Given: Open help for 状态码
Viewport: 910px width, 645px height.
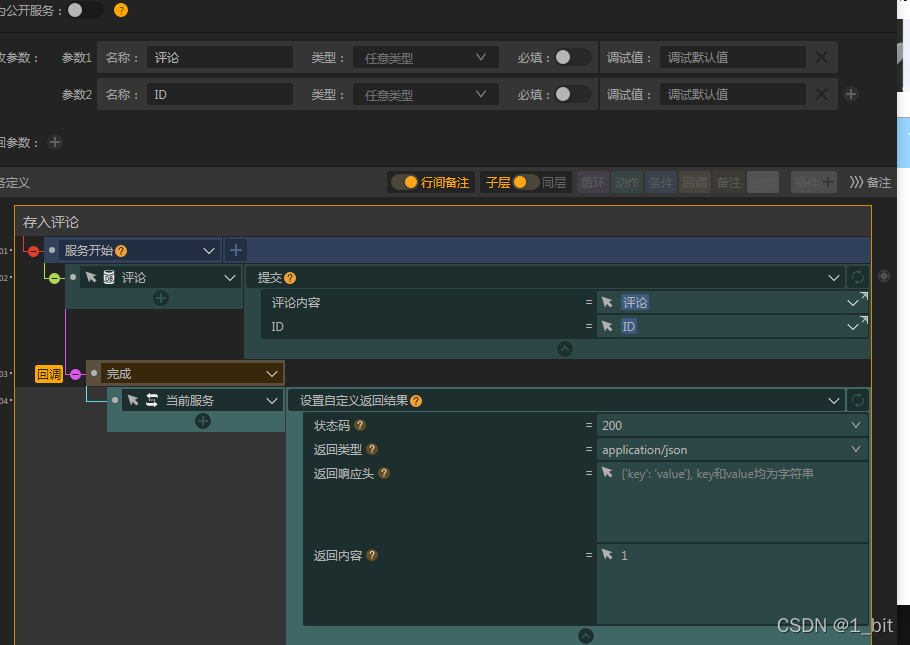Looking at the screenshot, I should [x=360, y=425].
